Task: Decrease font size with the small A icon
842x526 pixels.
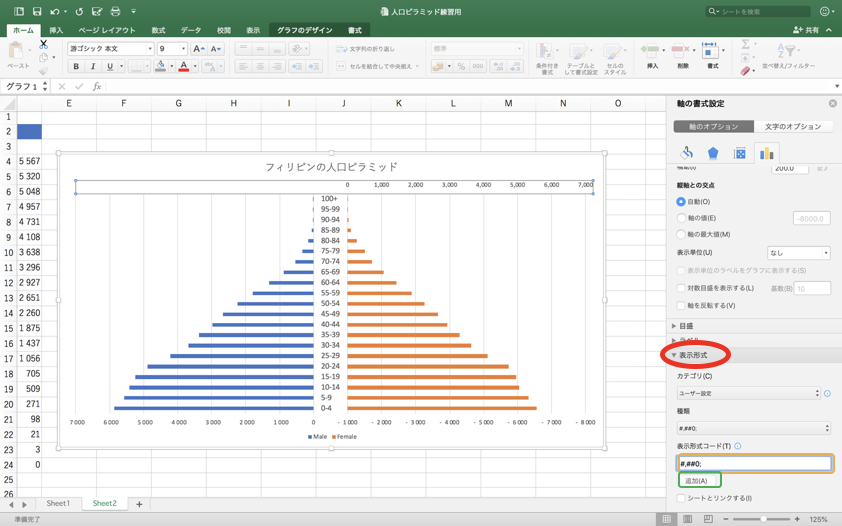Action: tap(215, 49)
